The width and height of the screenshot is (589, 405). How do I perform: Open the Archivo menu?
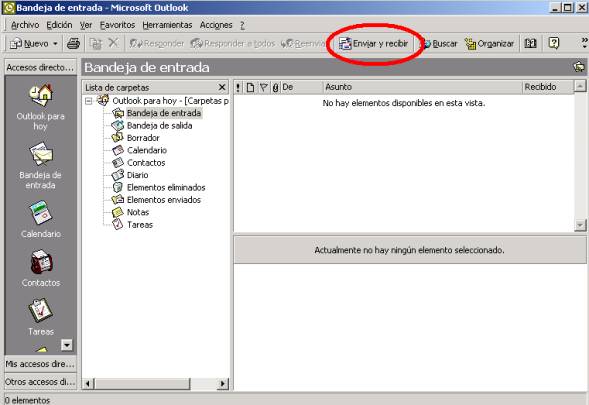click(25, 25)
